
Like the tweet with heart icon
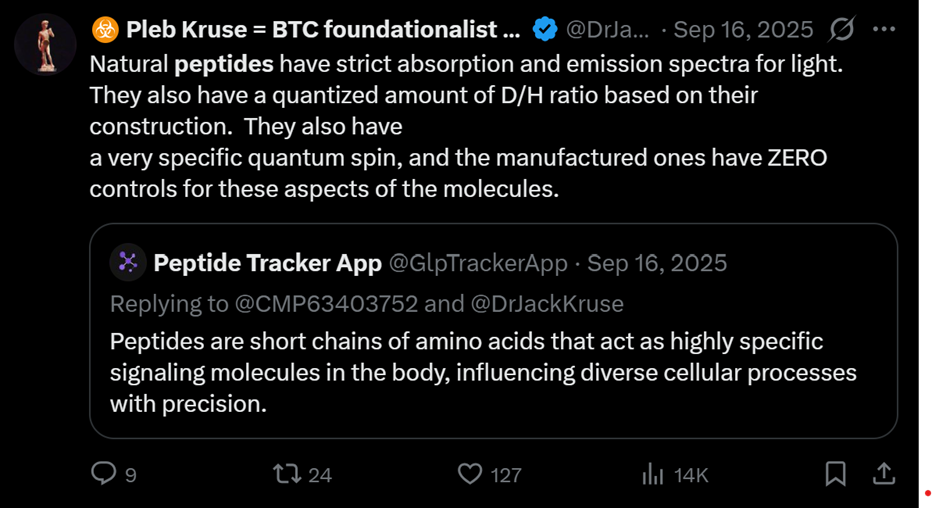469,473
